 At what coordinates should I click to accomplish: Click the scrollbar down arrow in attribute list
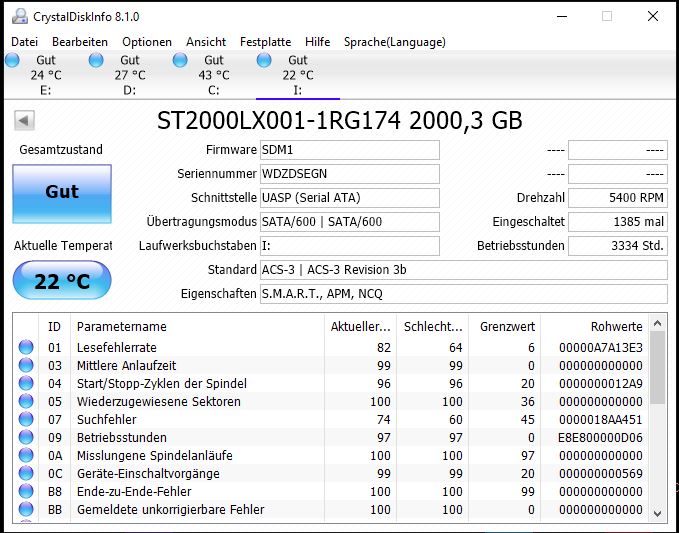pos(657,514)
